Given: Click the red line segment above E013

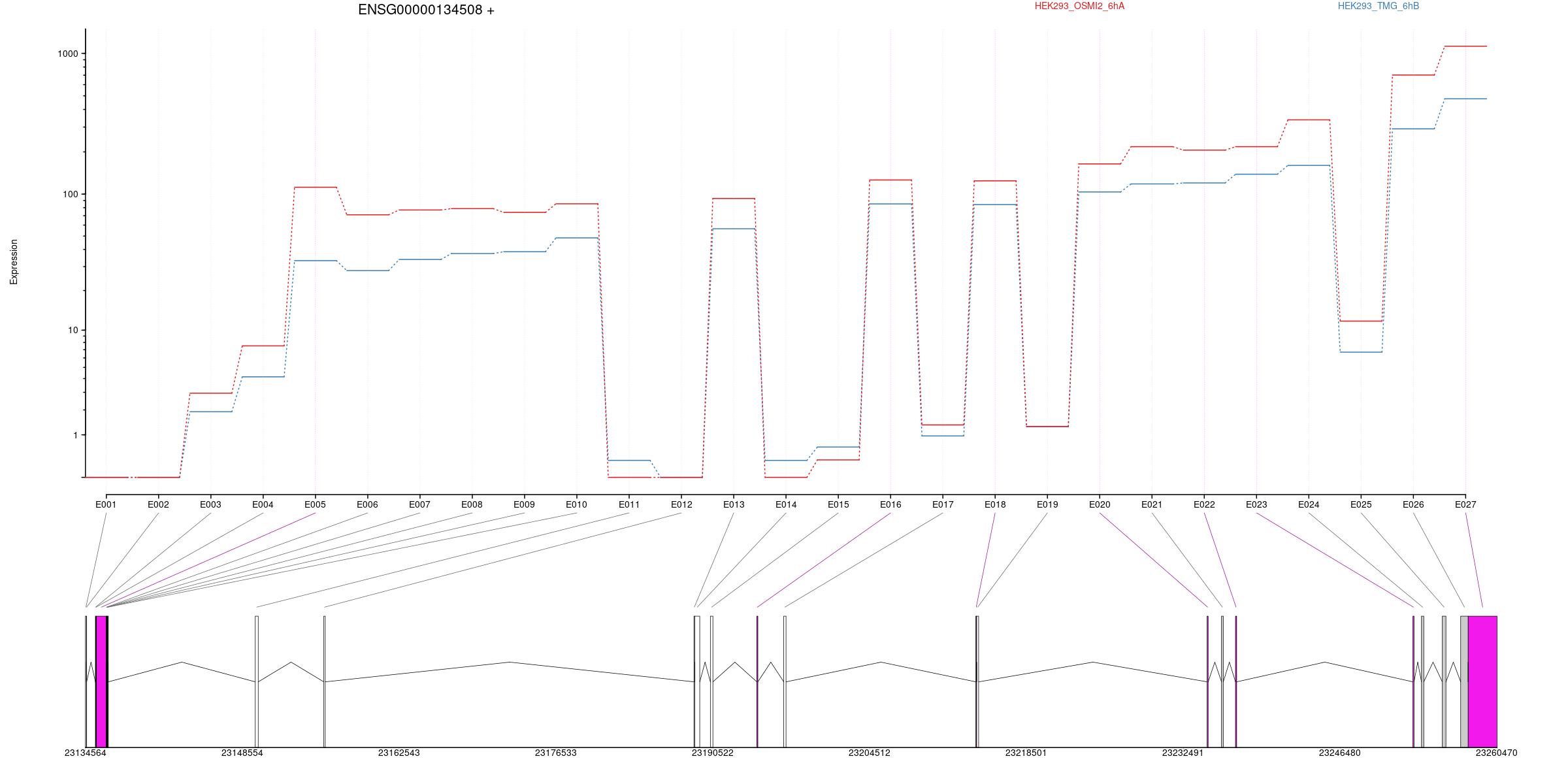Looking at the screenshot, I should (734, 199).
